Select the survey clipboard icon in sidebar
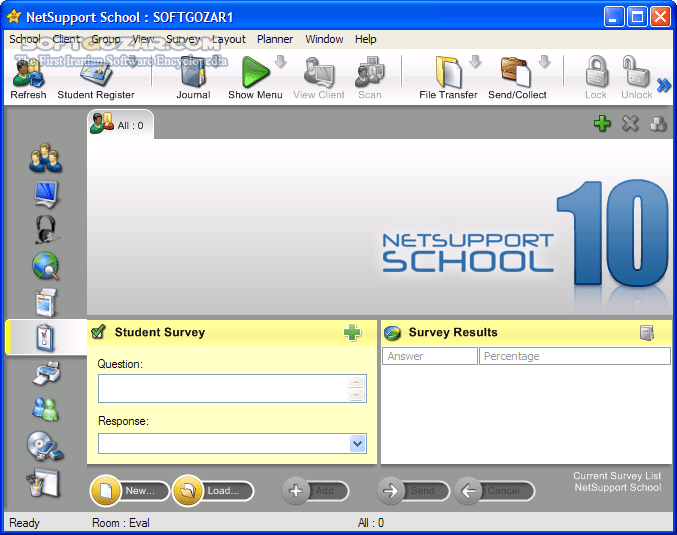 click(x=46, y=338)
